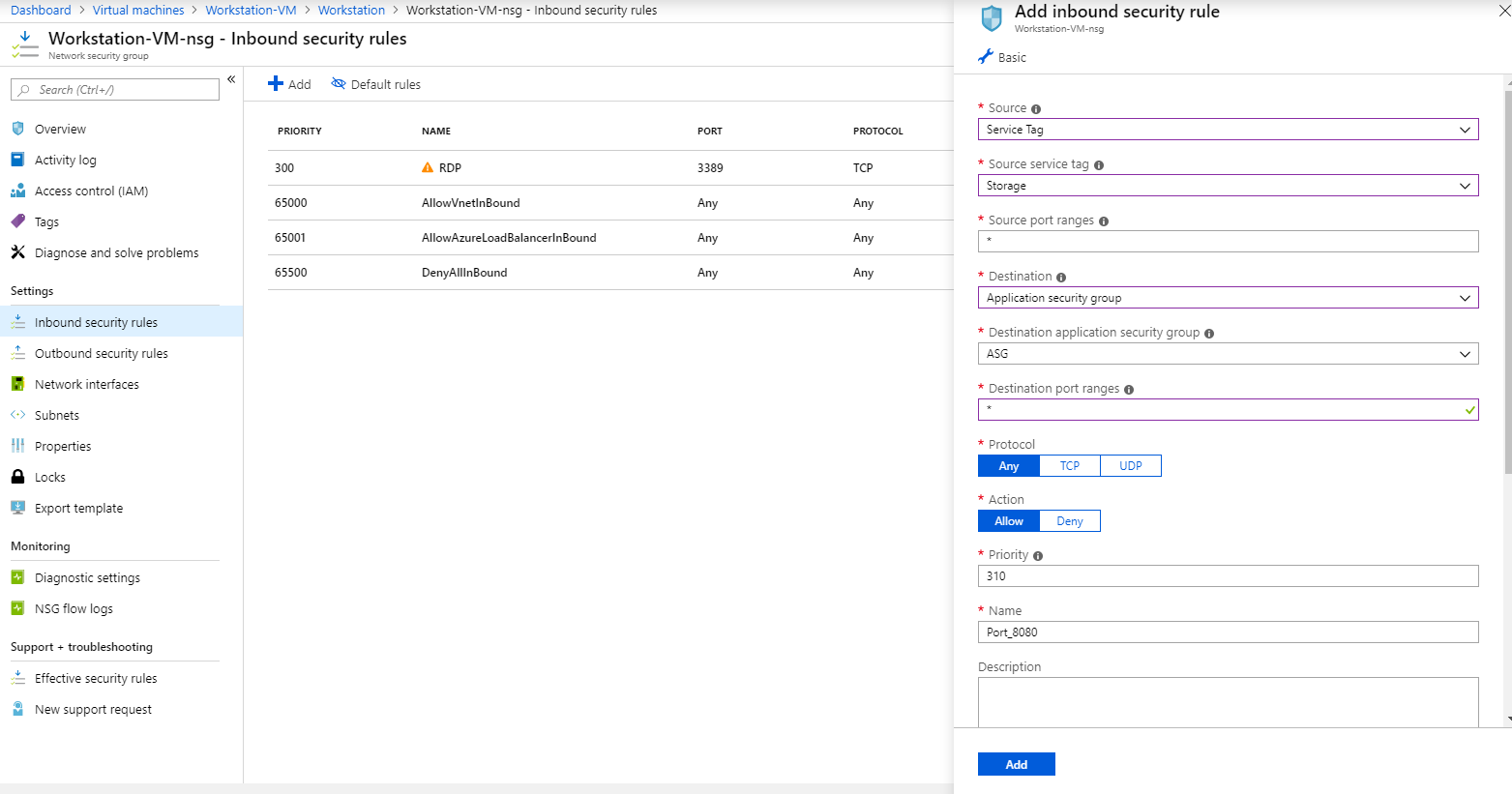Open the Activity log
Image resolution: width=1512 pixels, height=794 pixels.
[67, 159]
